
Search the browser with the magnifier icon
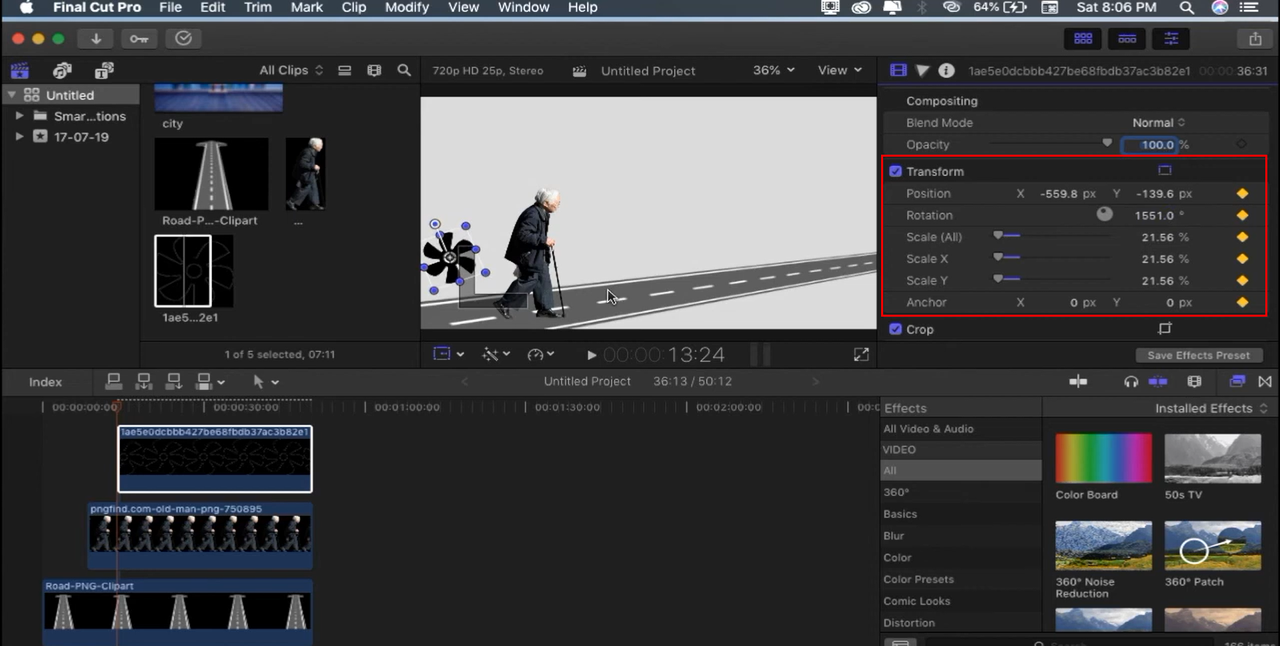[x=404, y=71]
